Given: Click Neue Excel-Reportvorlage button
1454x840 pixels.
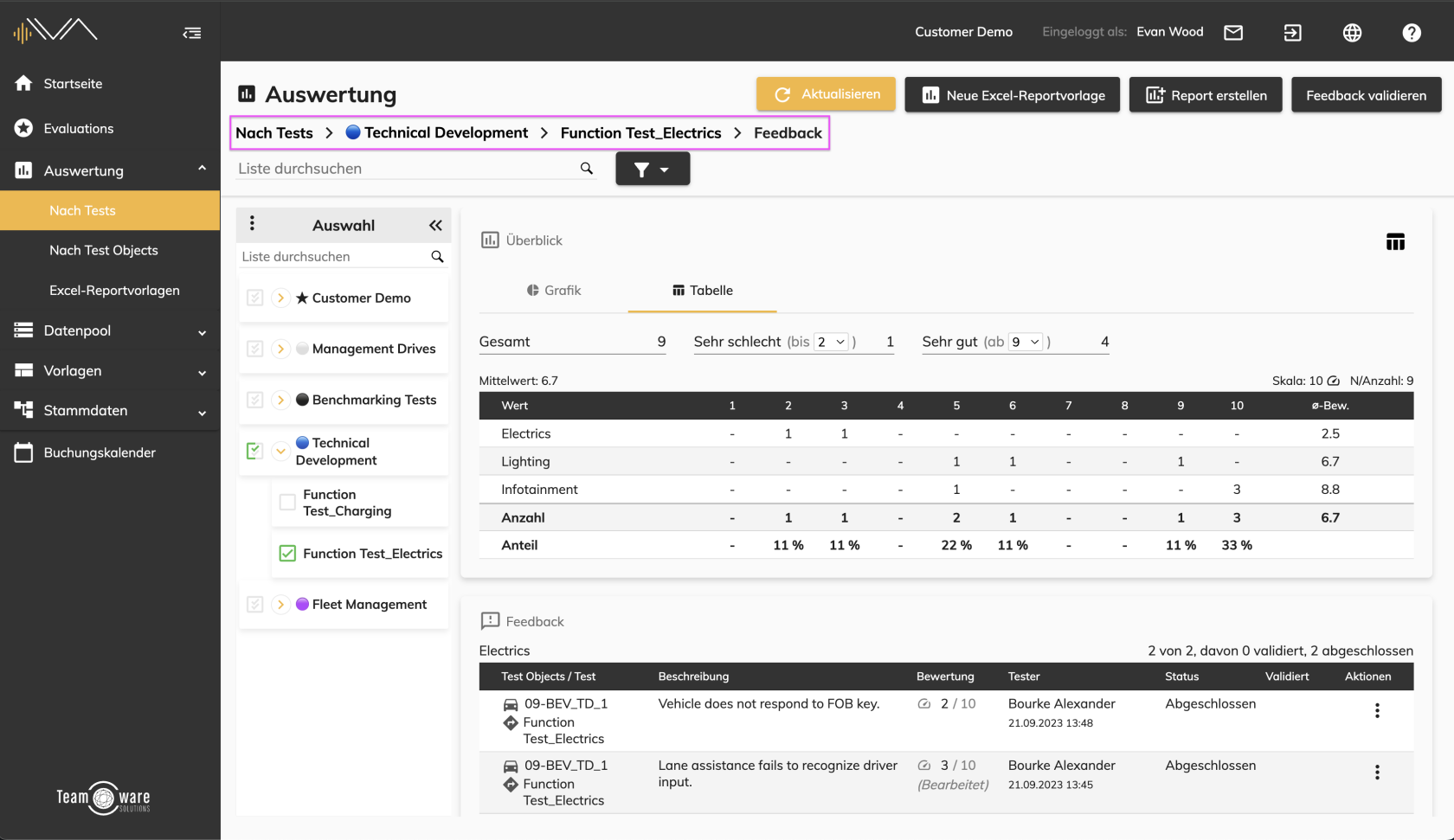Looking at the screenshot, I should pos(1013,95).
